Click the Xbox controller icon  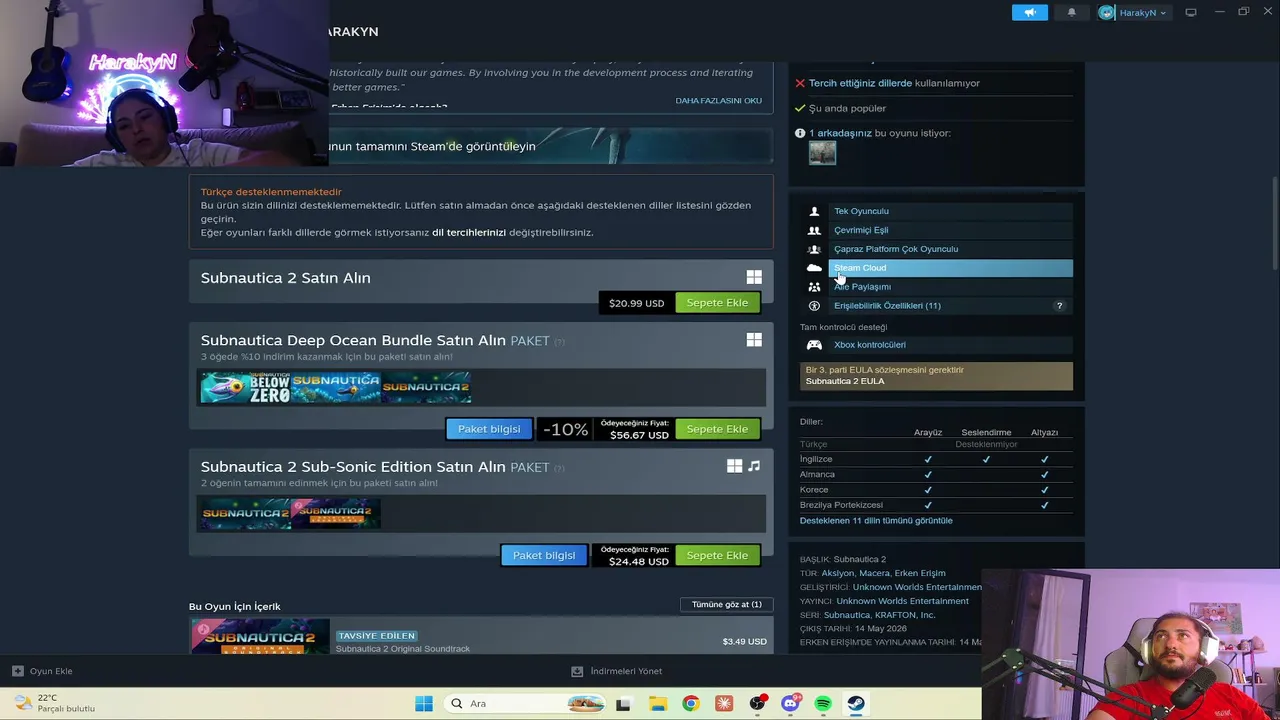(x=814, y=345)
